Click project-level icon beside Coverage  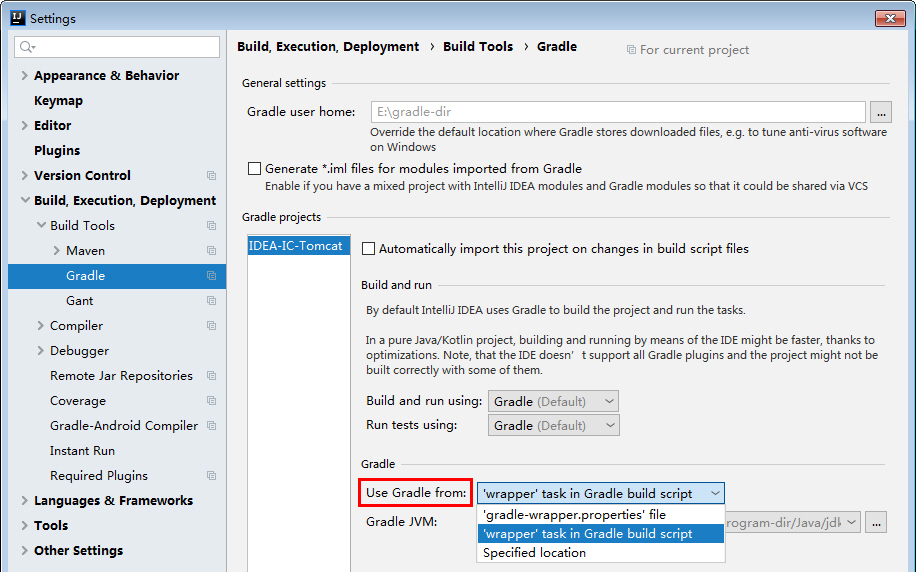tap(211, 401)
